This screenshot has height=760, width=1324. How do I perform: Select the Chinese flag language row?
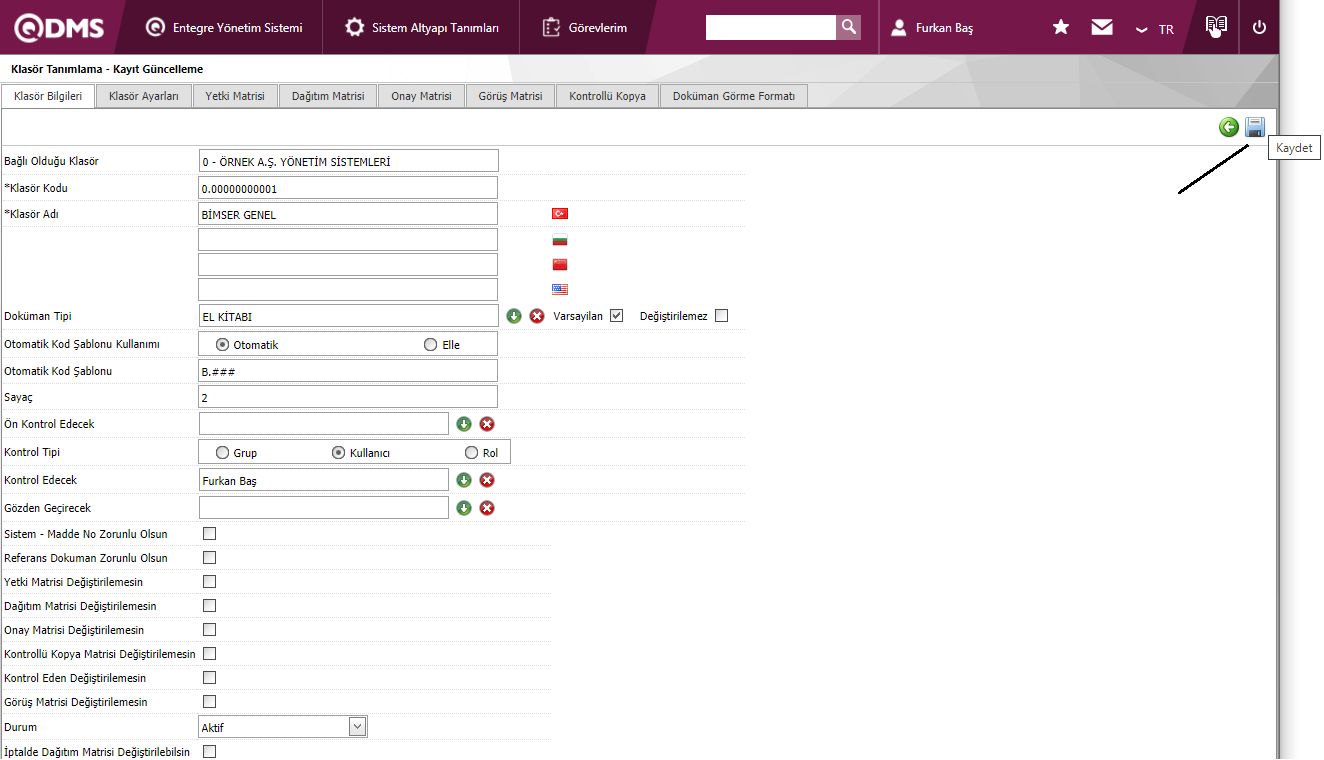(560, 265)
